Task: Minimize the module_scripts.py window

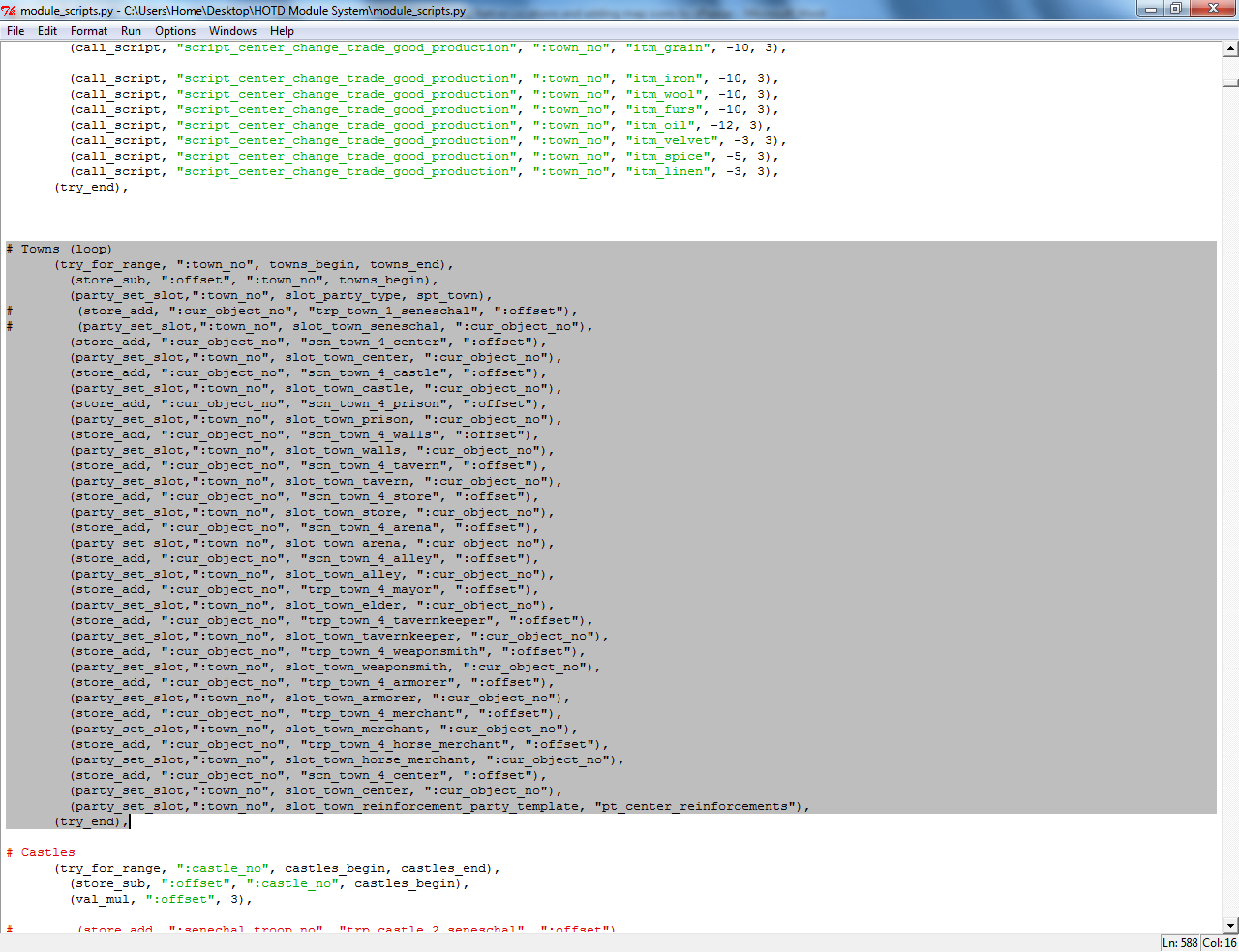Action: 1151,9
